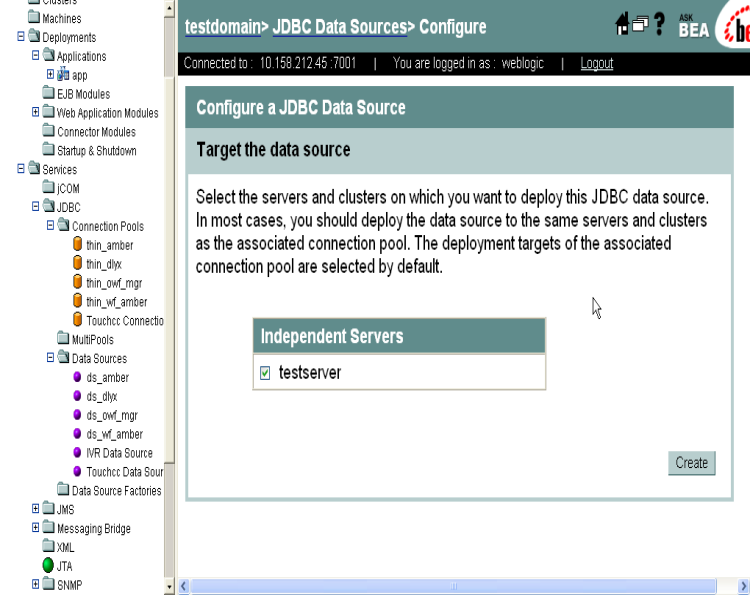Expand the app node
The width and height of the screenshot is (750, 595).
pos(50,74)
